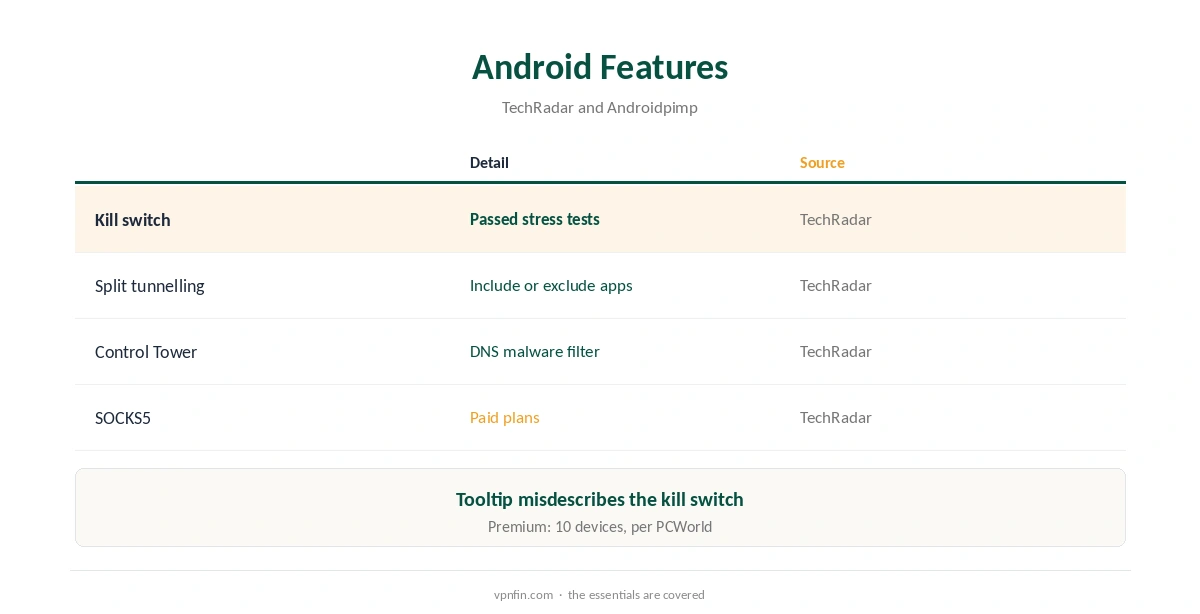1200x614 pixels.
Task: Click TechRadar source in SOCKS5 row
Action: click(x=836, y=417)
